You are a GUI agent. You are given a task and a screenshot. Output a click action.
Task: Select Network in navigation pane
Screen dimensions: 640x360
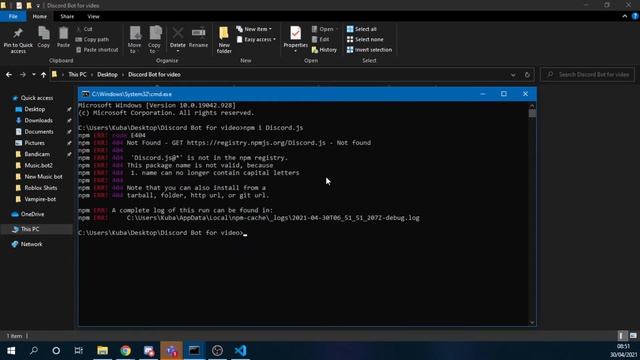pos(31,244)
